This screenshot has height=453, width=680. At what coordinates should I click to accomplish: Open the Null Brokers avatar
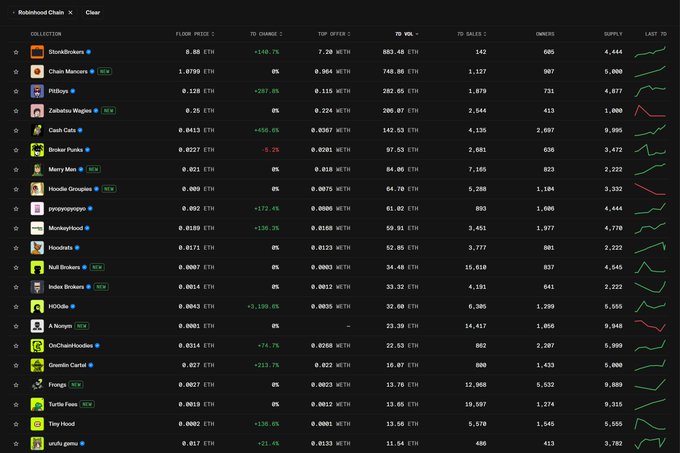(37, 267)
